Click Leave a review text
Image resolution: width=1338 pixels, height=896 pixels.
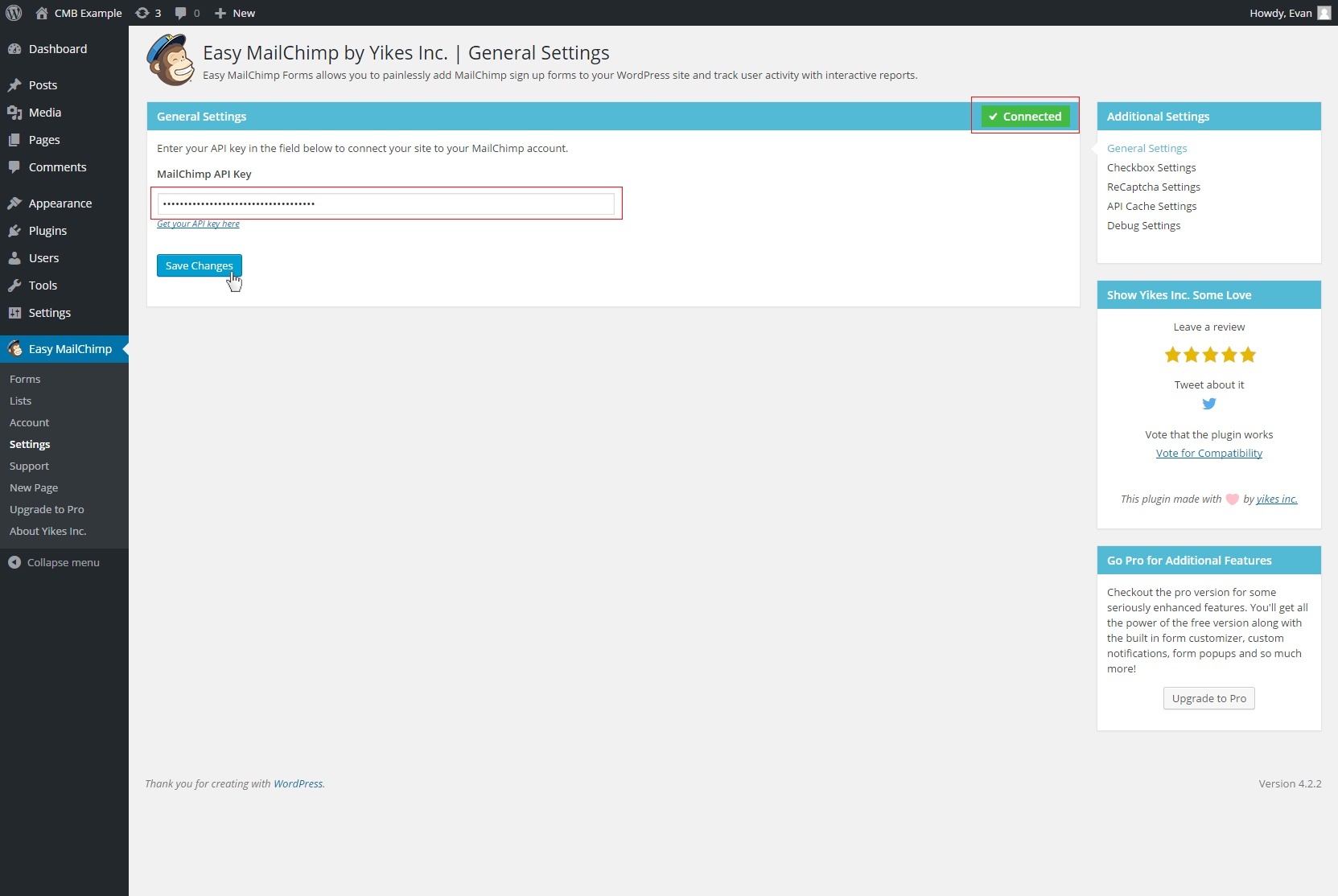point(1208,327)
